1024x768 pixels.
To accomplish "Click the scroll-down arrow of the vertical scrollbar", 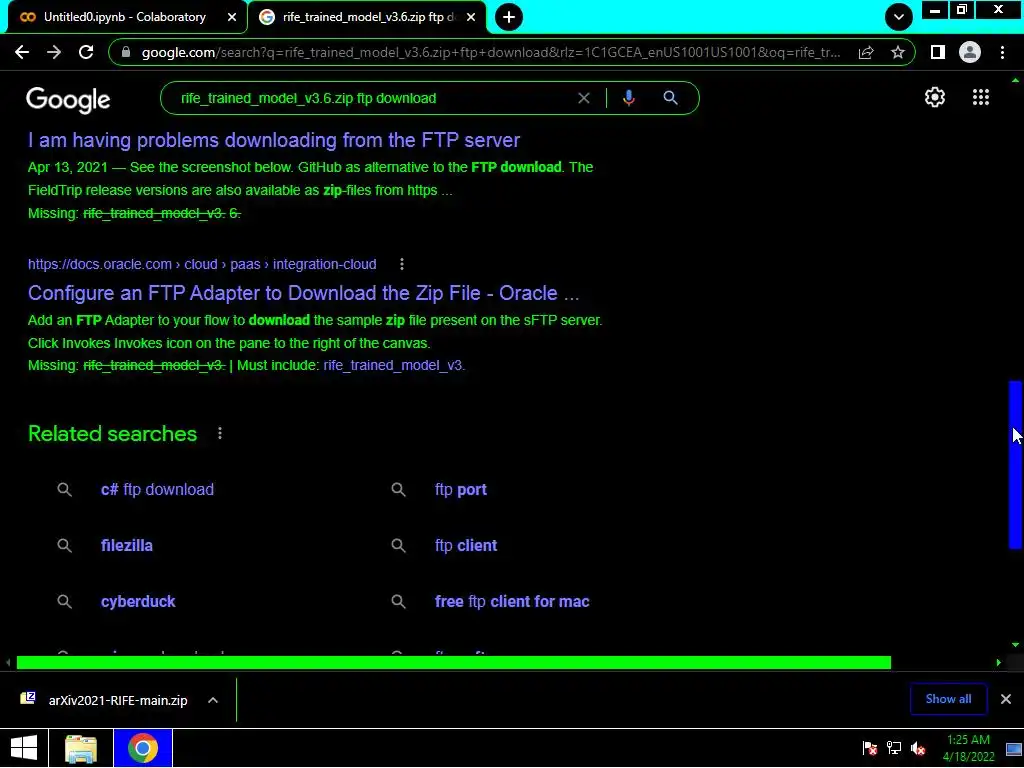I will click(1015, 645).
